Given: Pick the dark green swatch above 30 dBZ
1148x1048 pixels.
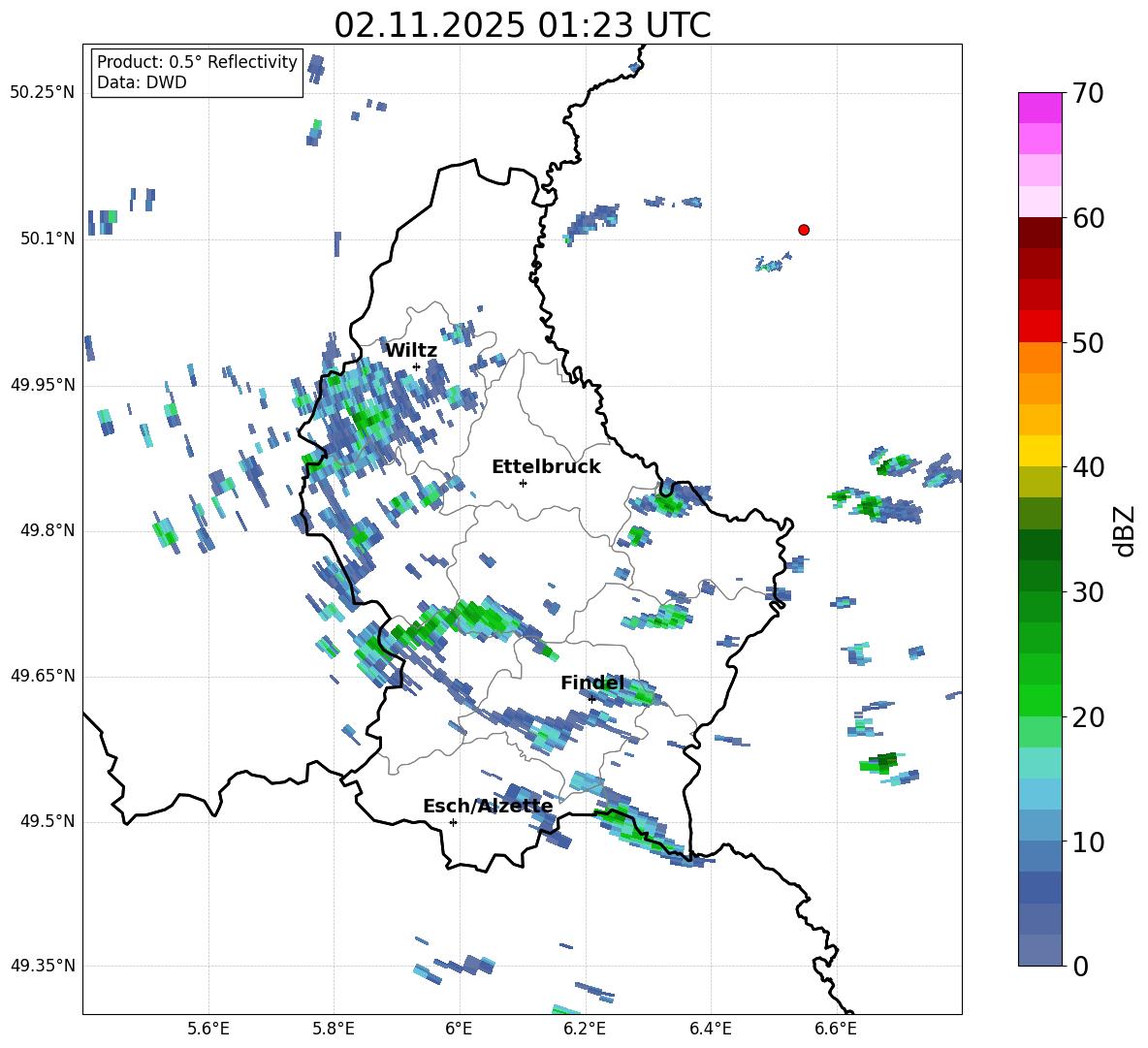Looking at the screenshot, I should pyautogui.click(x=1039, y=575).
